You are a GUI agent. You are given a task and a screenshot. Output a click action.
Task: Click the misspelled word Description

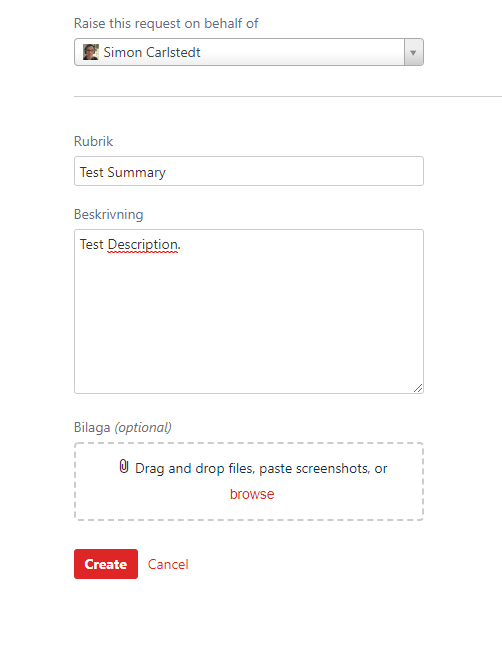(x=143, y=245)
